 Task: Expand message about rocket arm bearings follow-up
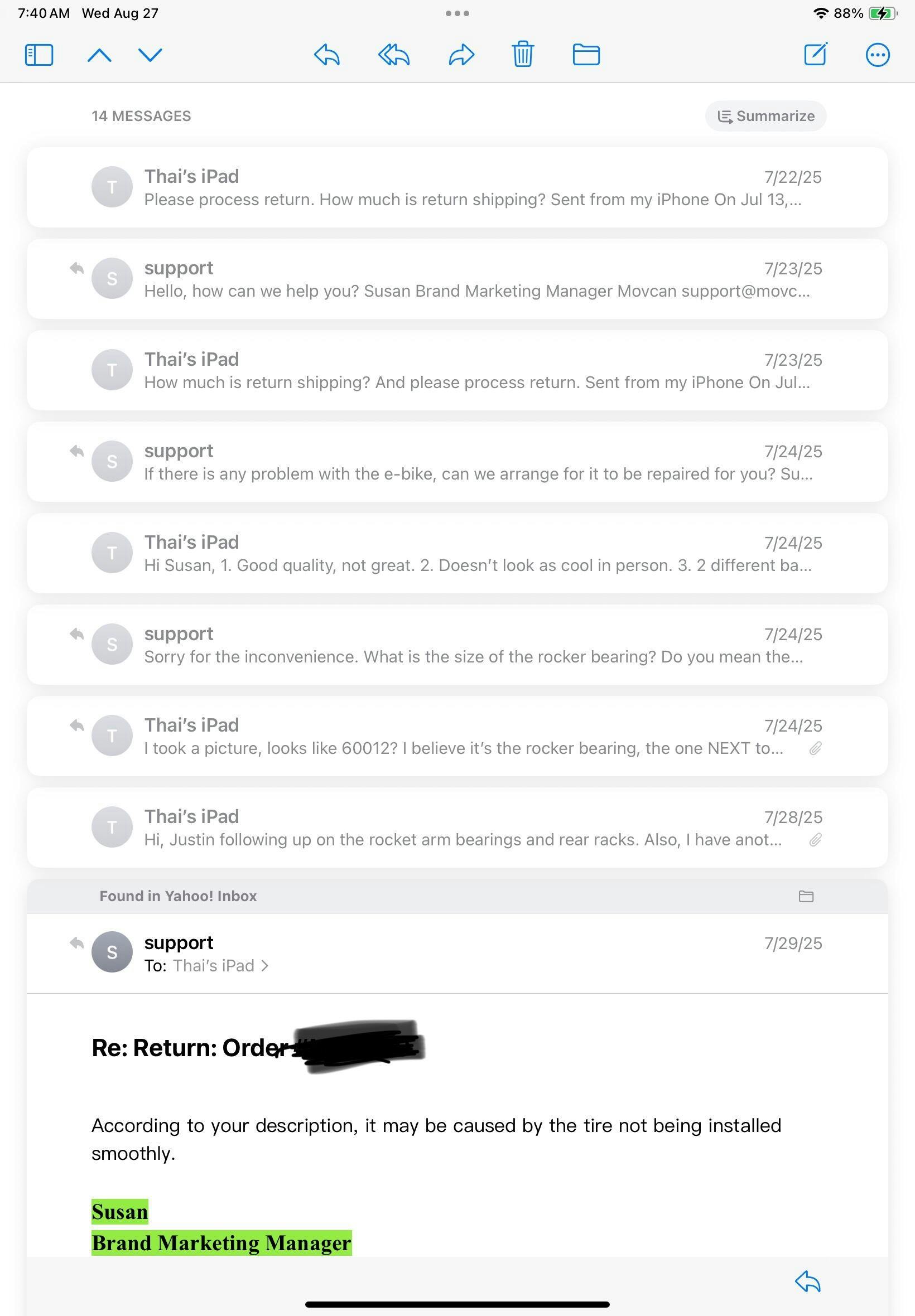457,828
